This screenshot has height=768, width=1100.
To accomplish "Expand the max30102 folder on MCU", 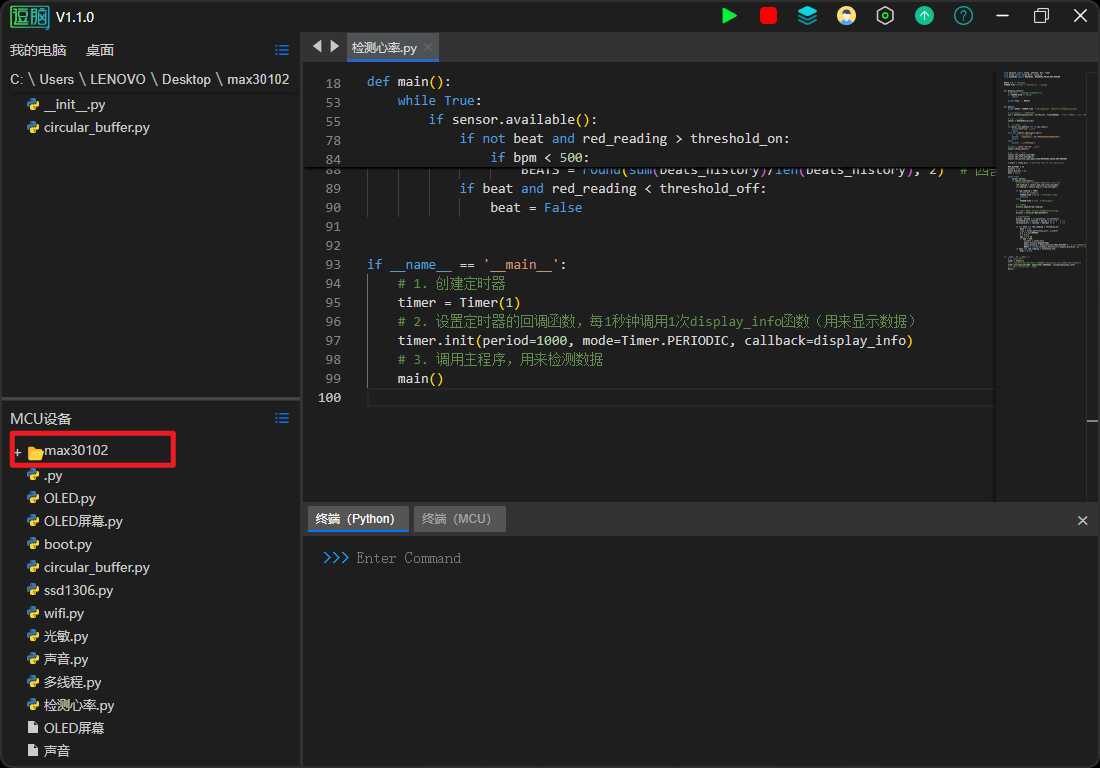I will (x=18, y=452).
